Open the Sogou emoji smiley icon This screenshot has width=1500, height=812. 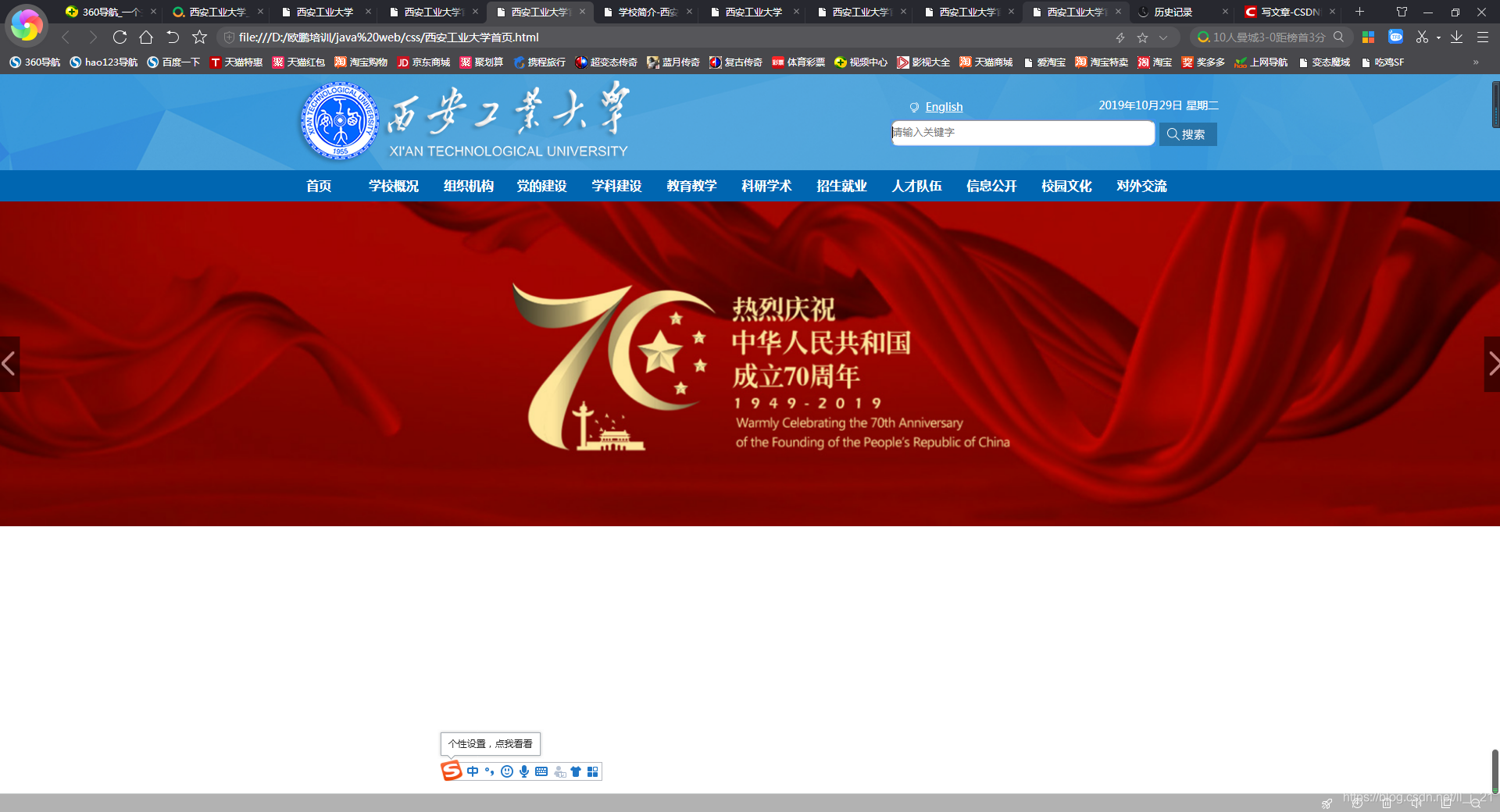(507, 771)
